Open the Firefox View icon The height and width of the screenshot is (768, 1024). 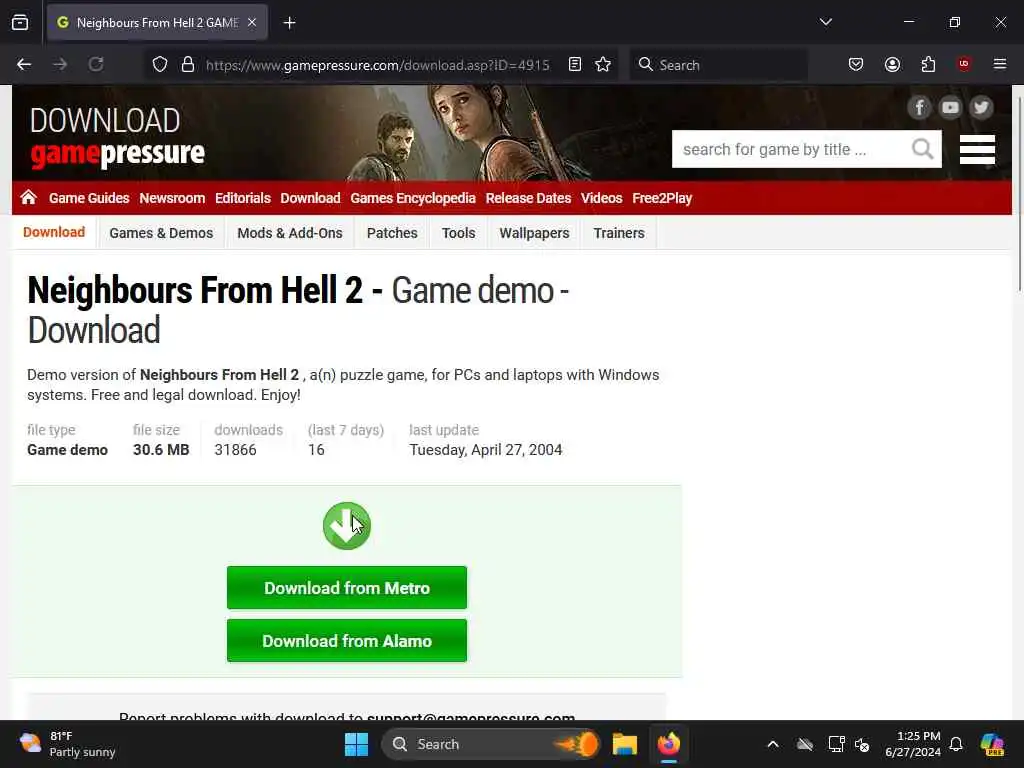coord(20,22)
